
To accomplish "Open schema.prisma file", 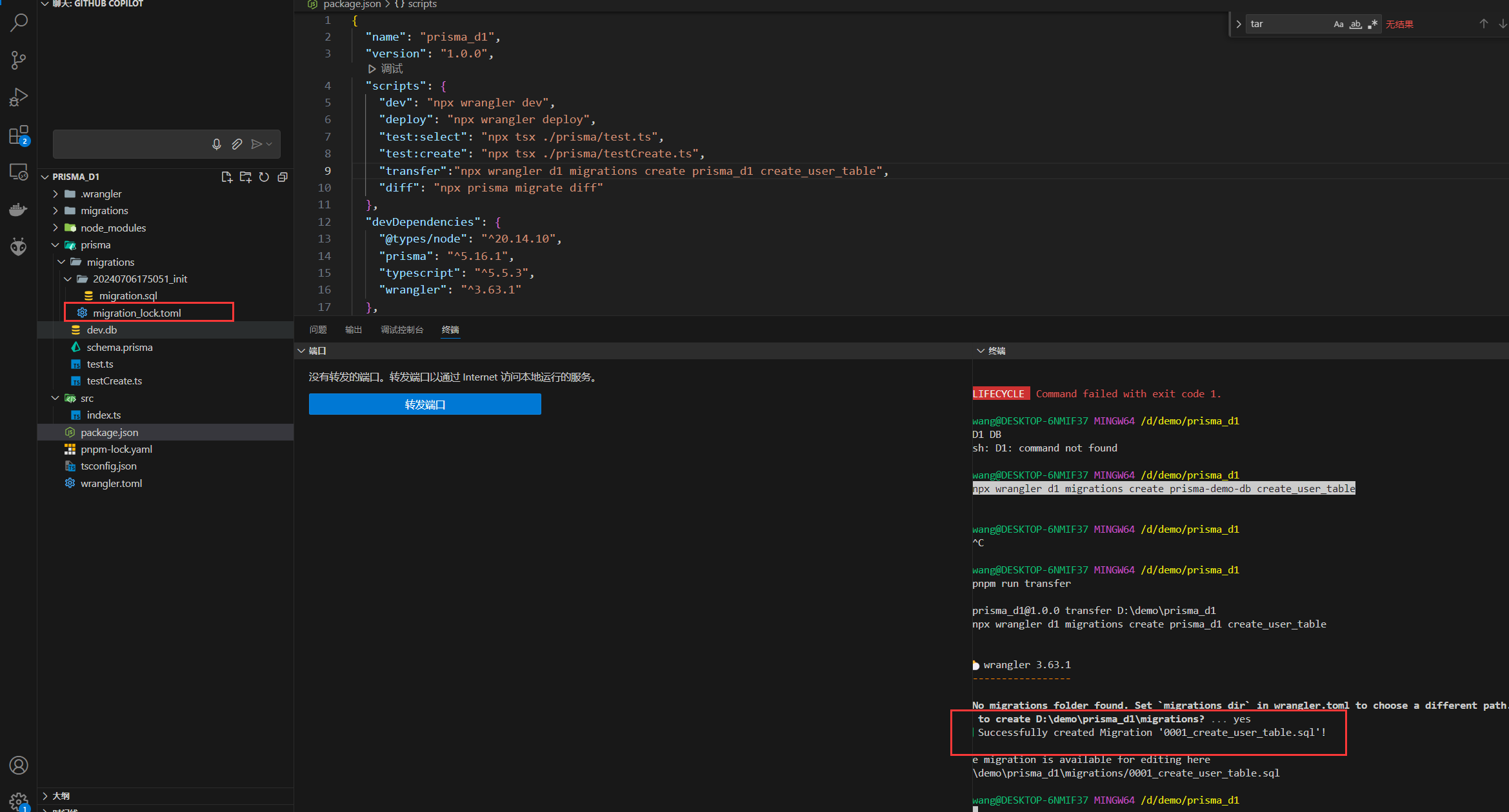I will [x=119, y=348].
